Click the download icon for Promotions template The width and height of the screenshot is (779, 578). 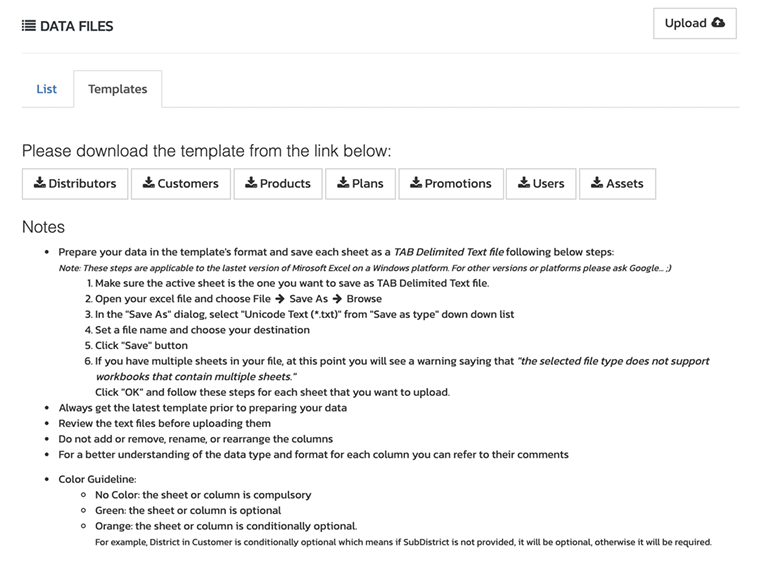coord(416,183)
